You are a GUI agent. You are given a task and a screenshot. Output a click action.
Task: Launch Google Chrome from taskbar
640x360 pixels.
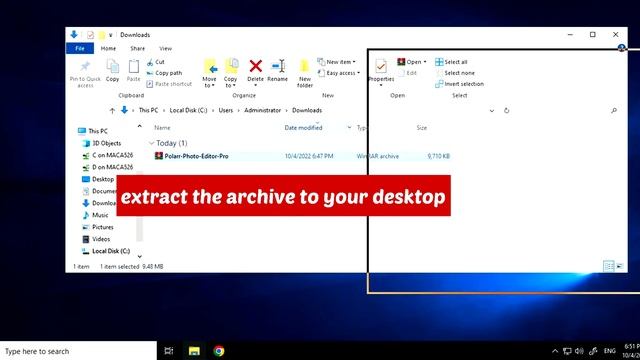click(x=219, y=351)
